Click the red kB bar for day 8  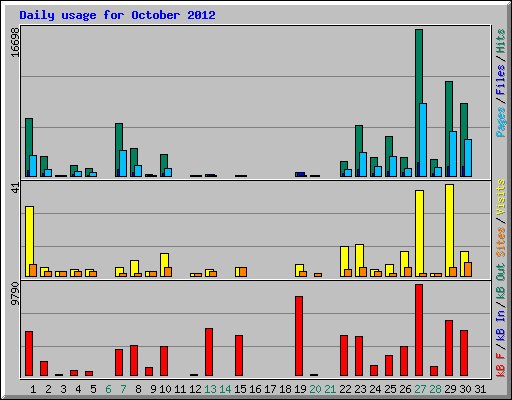pyautogui.click(x=134, y=361)
